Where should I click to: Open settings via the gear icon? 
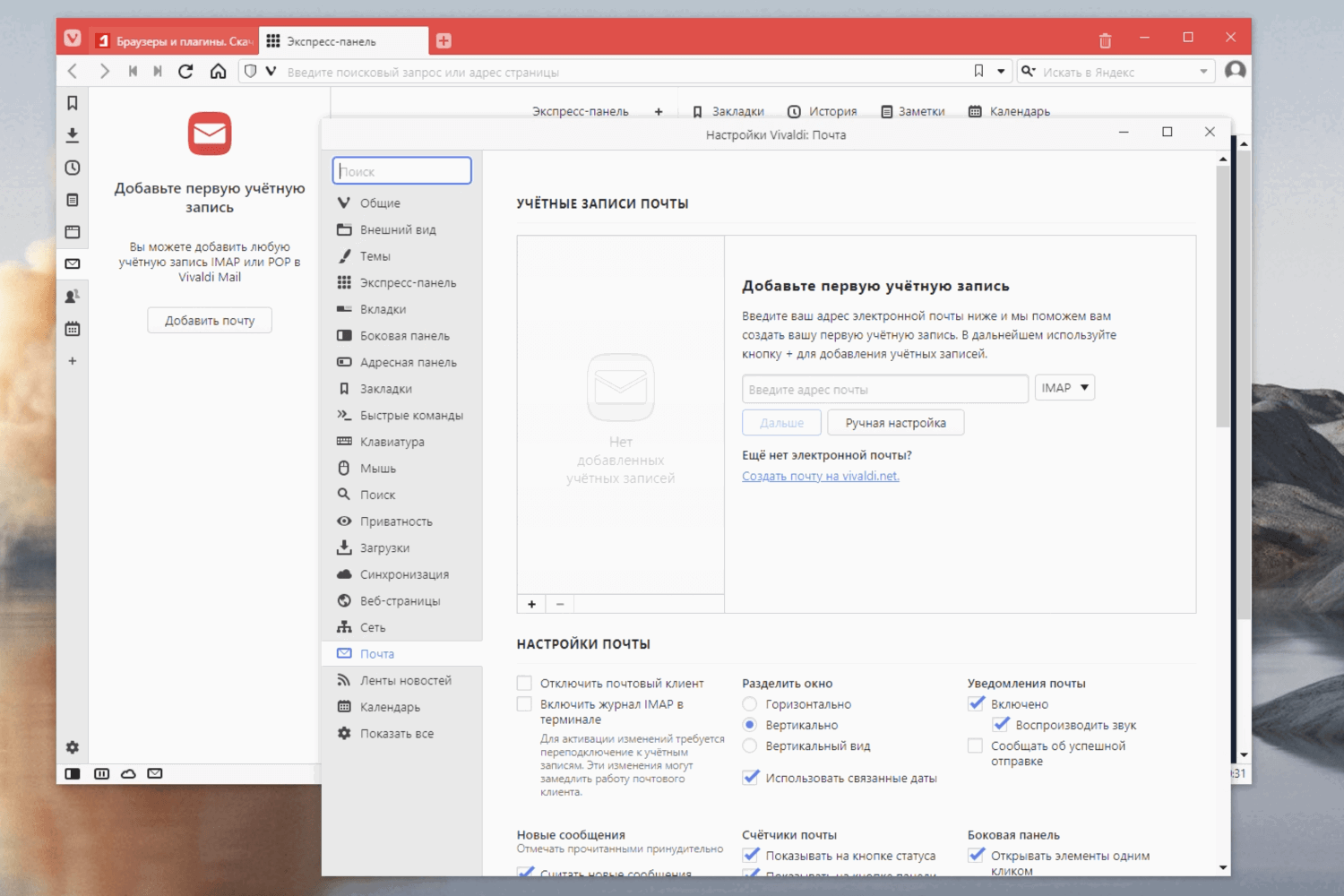[72, 746]
